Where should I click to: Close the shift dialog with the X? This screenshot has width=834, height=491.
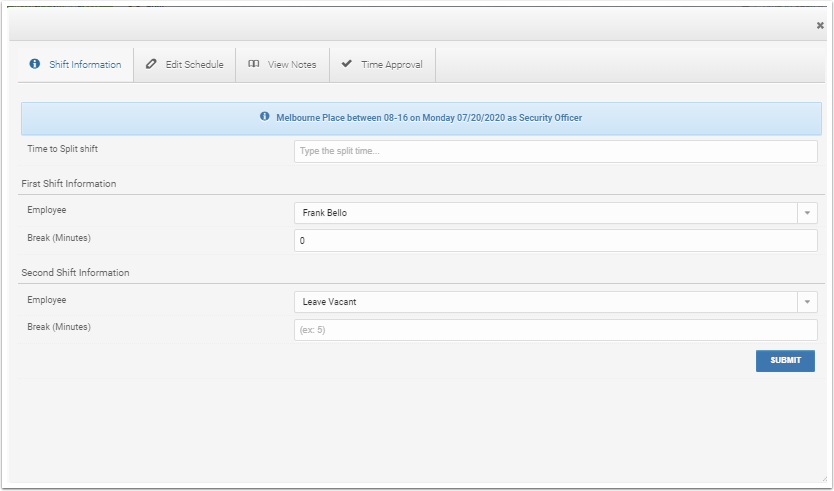(x=820, y=26)
